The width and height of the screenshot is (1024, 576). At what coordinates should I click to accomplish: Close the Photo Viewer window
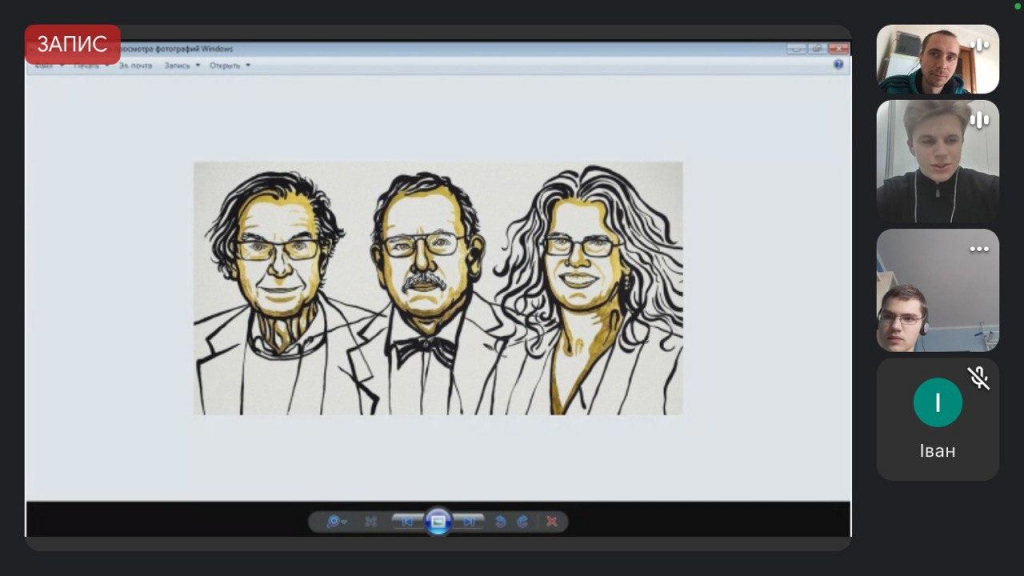(839, 49)
